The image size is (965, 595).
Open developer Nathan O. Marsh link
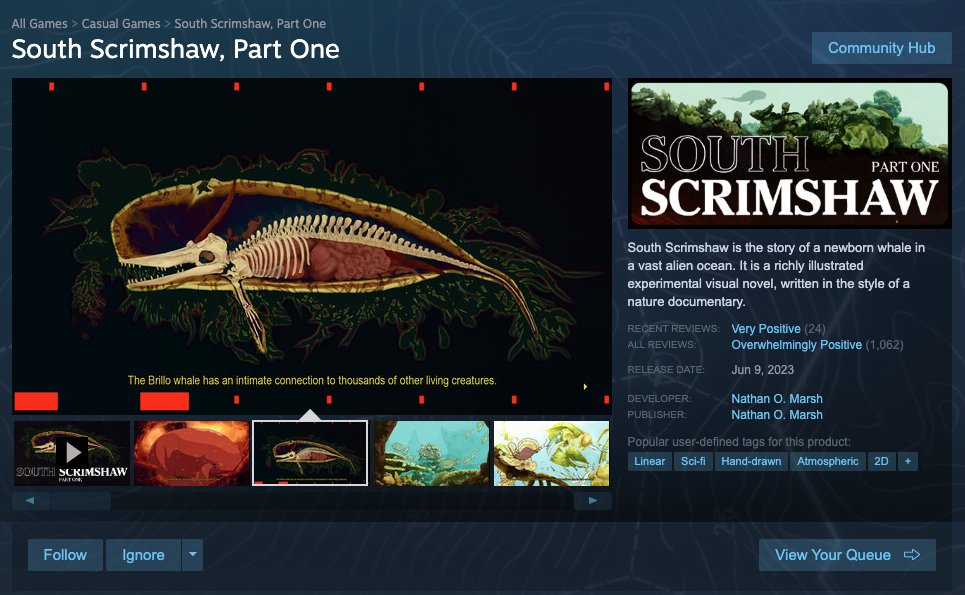coord(777,399)
